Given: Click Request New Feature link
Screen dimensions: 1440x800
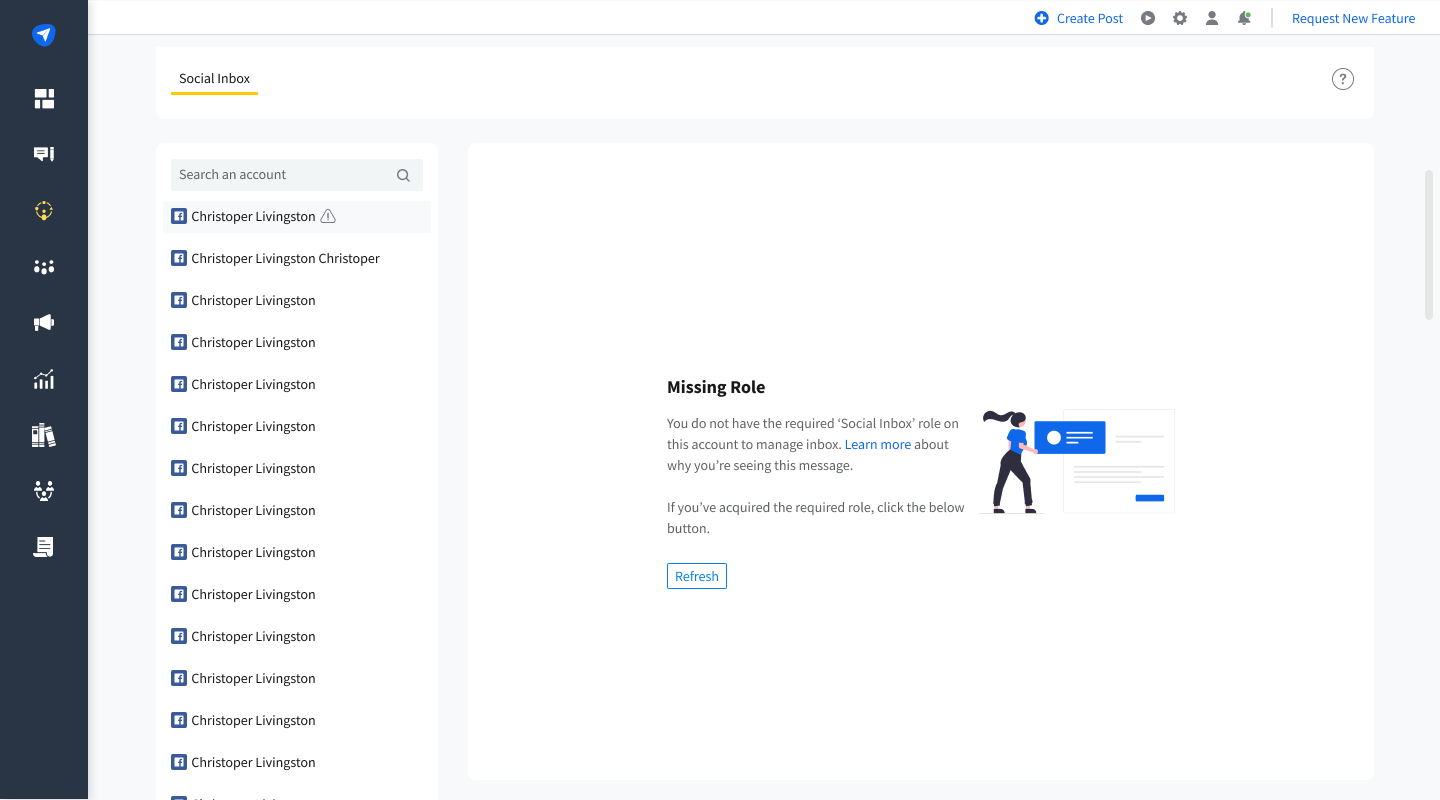Looking at the screenshot, I should pos(1353,18).
